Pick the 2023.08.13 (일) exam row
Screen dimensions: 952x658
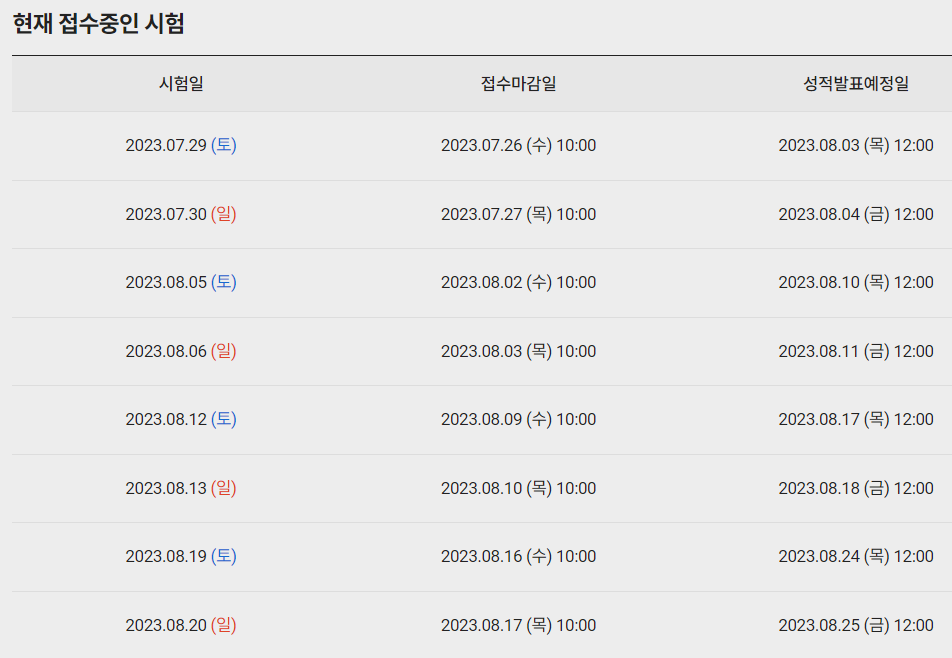point(181,488)
